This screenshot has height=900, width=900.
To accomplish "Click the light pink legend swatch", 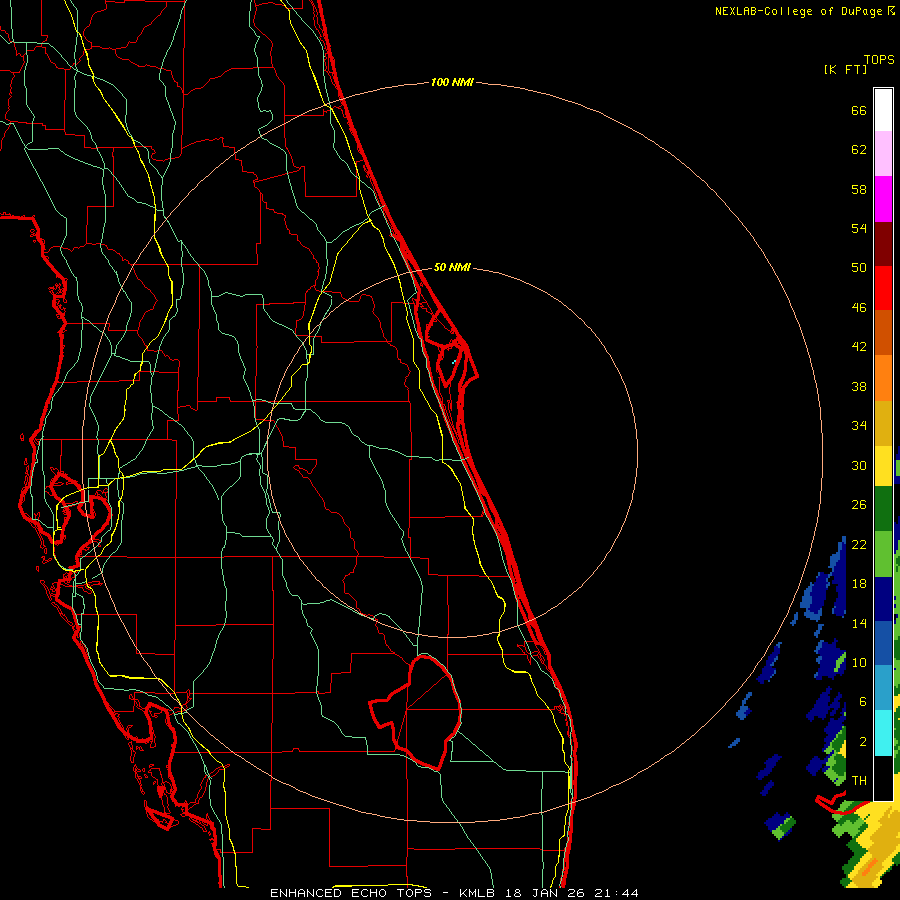I will click(883, 154).
